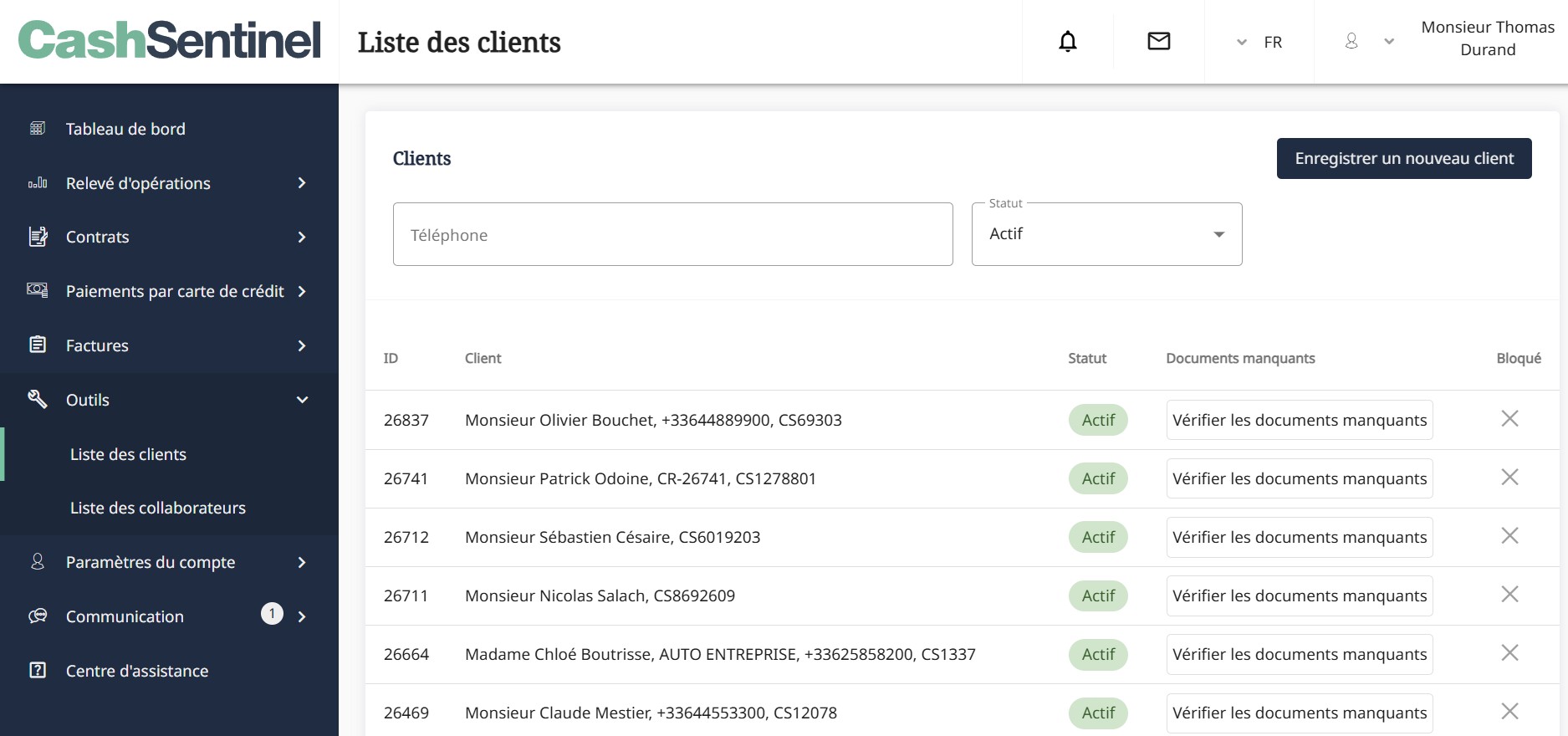This screenshot has height=736, width=1568.
Task: Click Monsieur Thomas Durand user name
Action: [1488, 38]
